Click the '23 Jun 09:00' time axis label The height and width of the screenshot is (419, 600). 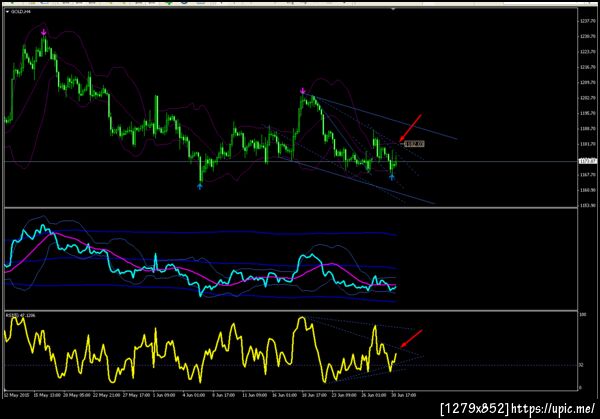point(344,395)
